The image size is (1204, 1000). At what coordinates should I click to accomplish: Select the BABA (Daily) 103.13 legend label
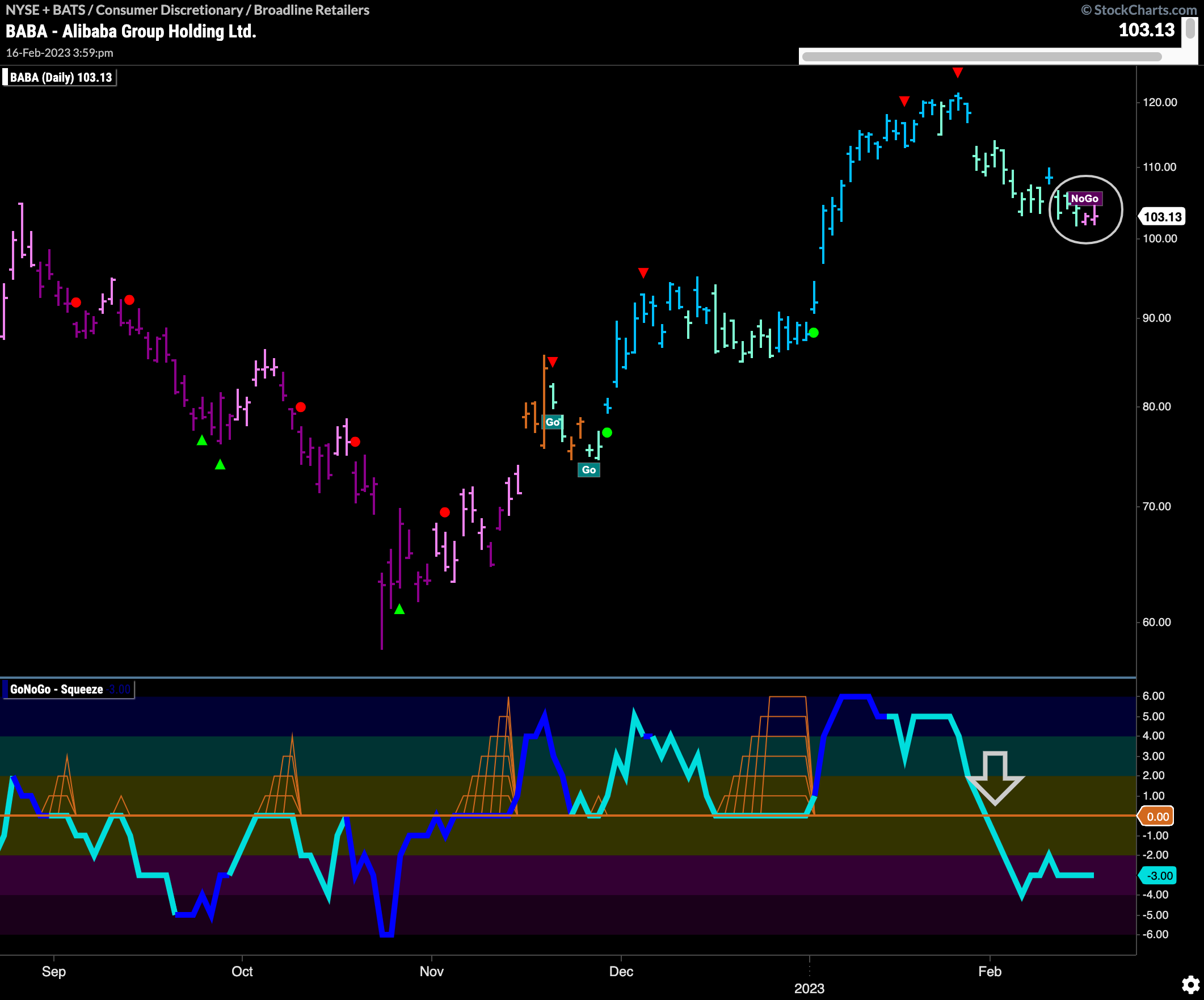point(61,77)
